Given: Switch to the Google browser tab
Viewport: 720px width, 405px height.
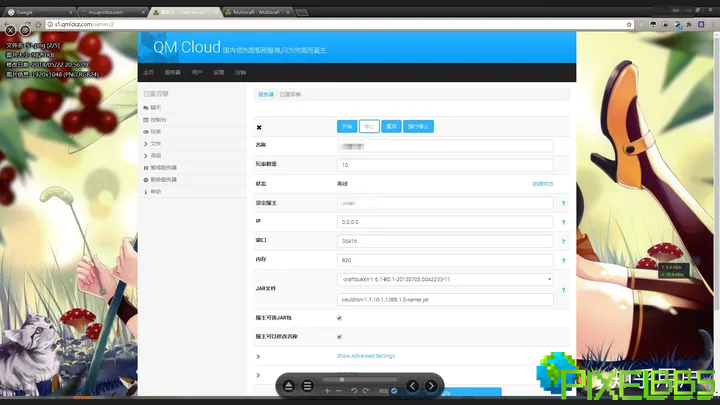Looking at the screenshot, I should point(39,12).
